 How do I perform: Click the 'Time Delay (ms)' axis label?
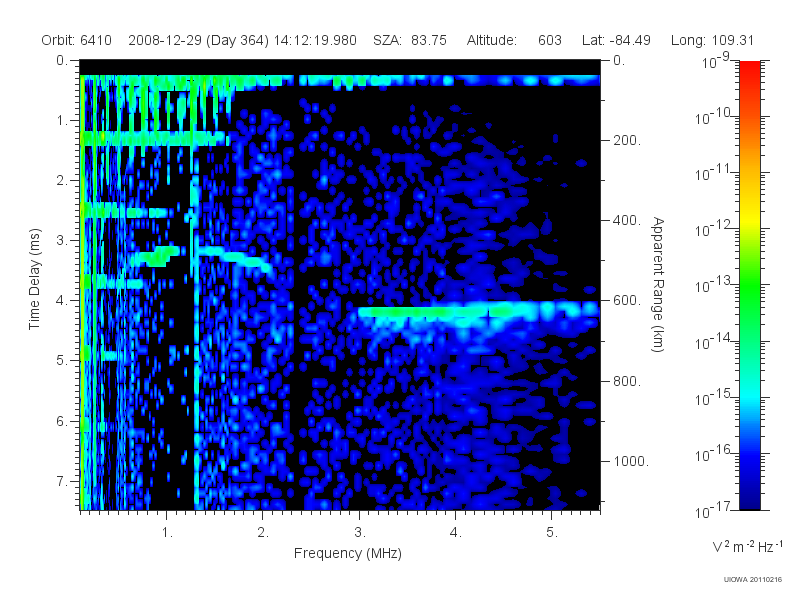pos(34,279)
